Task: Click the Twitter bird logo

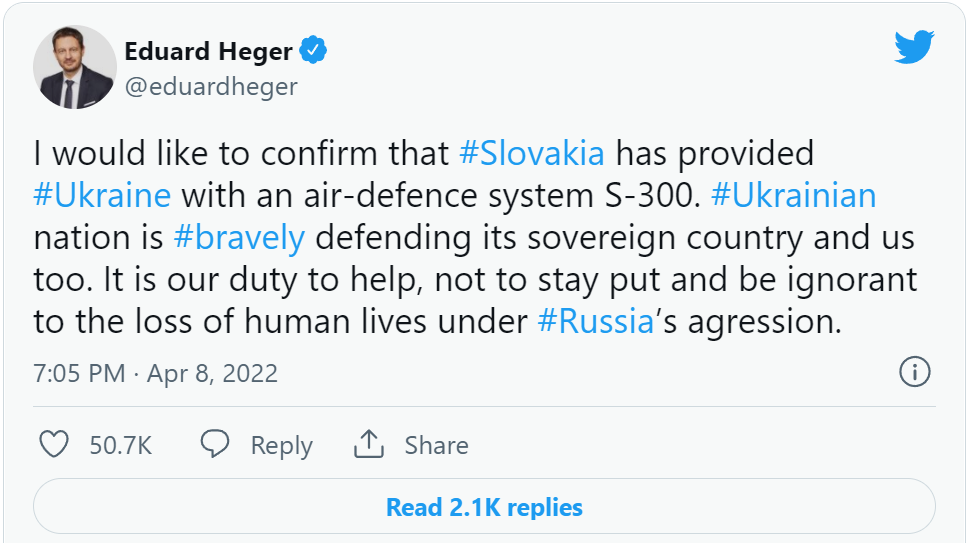Action: (913, 46)
